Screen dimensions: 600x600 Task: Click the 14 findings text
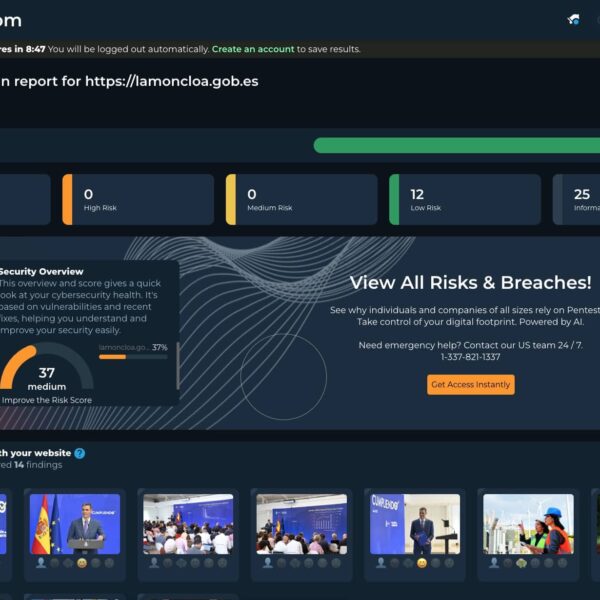point(38,465)
